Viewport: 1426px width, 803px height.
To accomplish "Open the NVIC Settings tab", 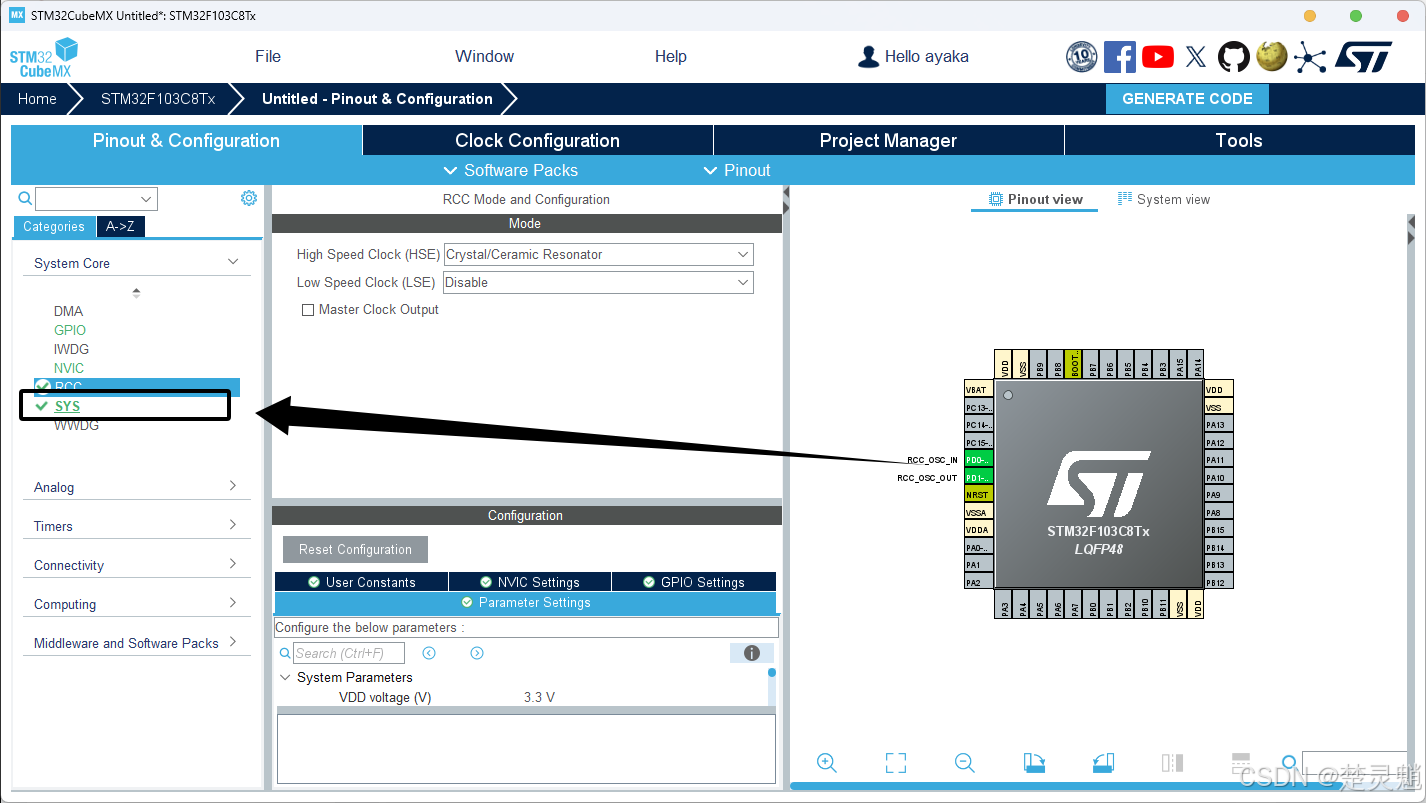I will click(529, 582).
